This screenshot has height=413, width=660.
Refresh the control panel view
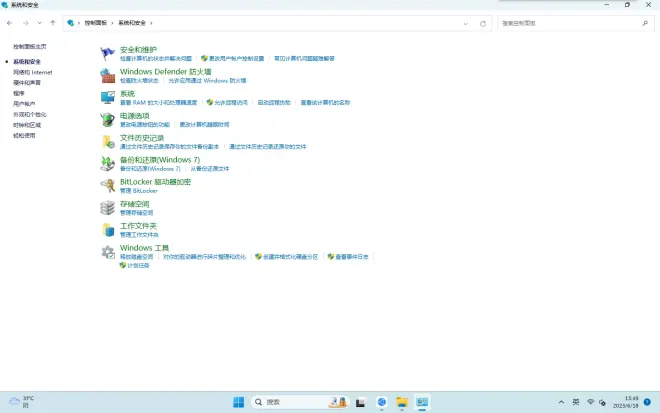click(483, 24)
